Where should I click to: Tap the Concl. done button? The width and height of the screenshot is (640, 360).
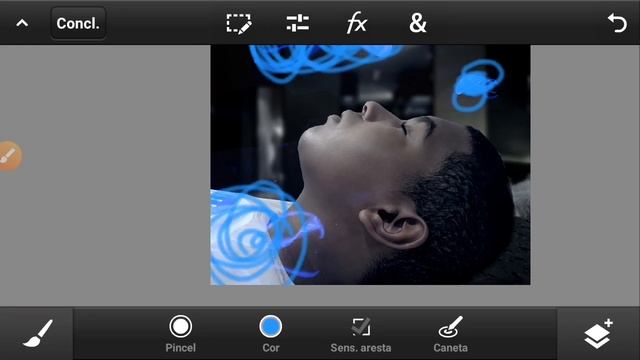pos(78,23)
